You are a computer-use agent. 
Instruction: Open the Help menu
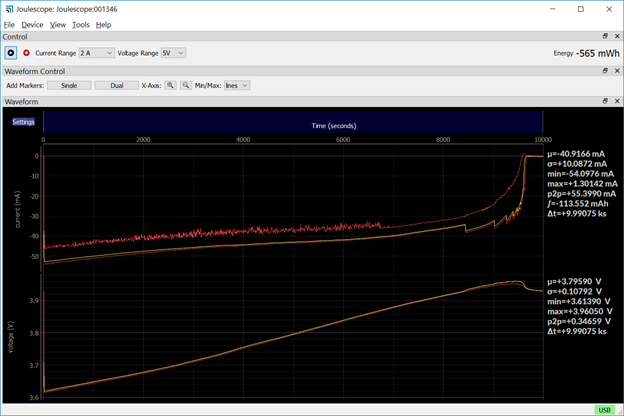click(x=103, y=25)
